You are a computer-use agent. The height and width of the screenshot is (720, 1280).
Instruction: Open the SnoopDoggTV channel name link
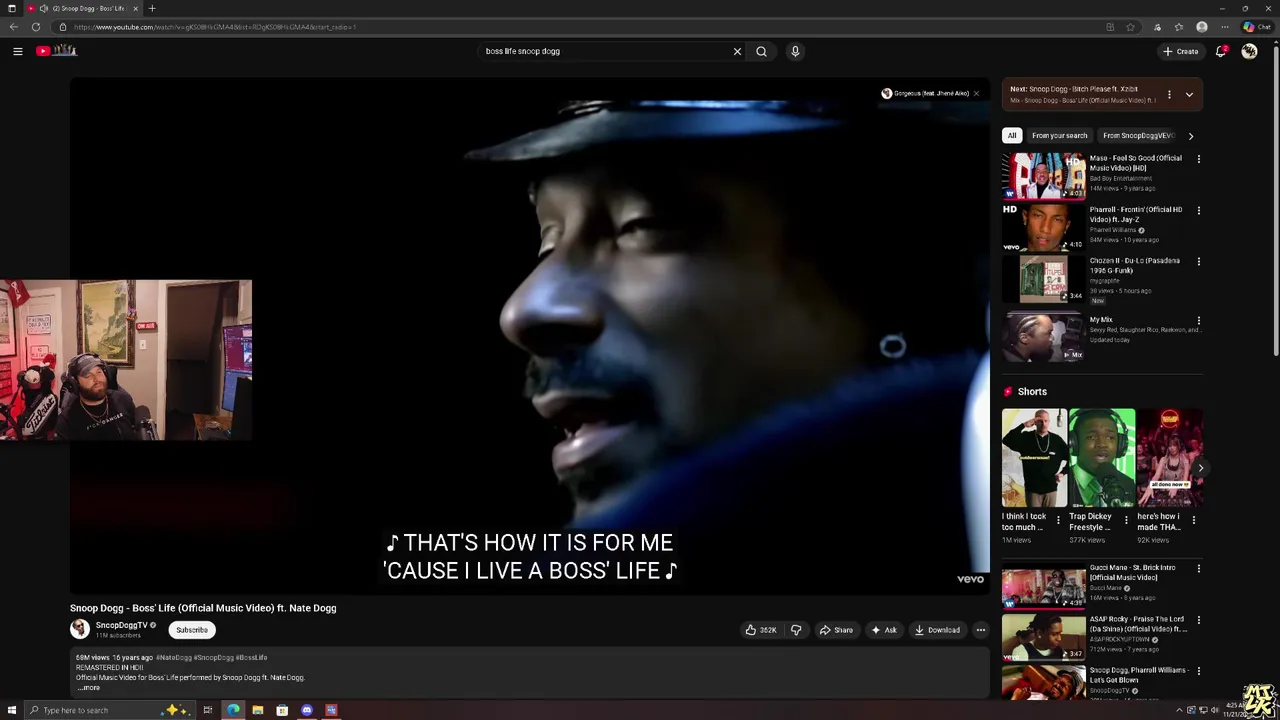(121, 625)
